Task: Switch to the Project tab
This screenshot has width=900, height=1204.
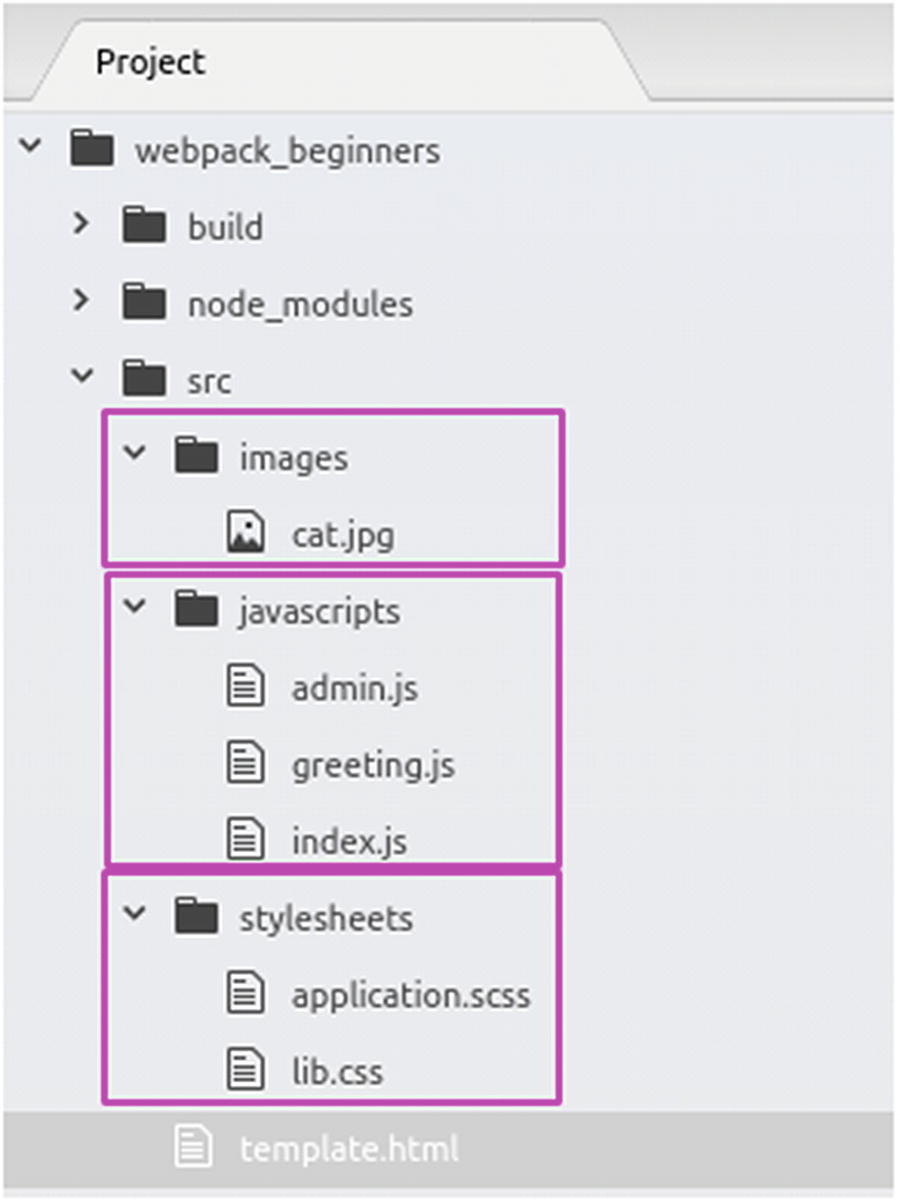Action: [x=150, y=62]
